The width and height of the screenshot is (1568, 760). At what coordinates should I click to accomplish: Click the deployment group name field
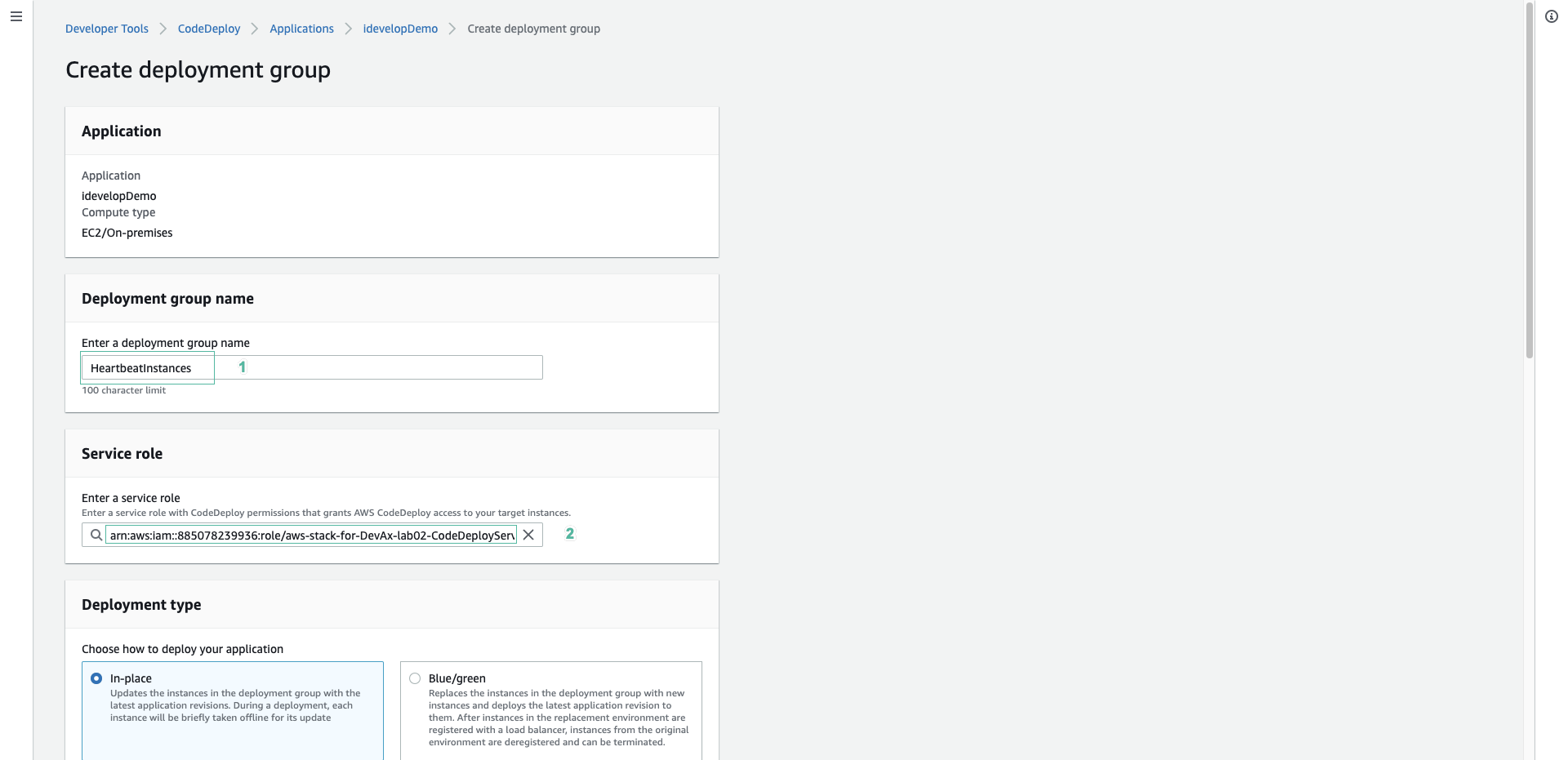tap(312, 367)
